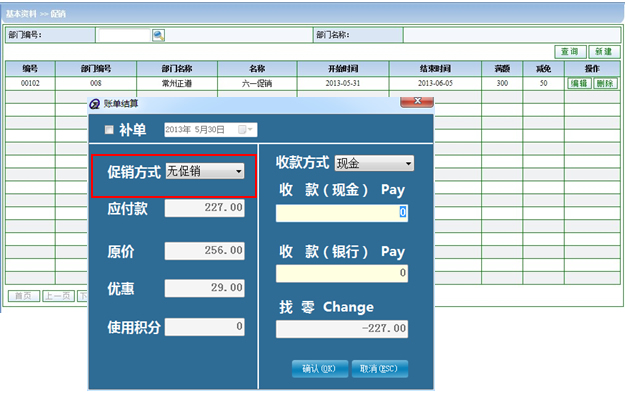Image resolution: width=628 pixels, height=397 pixels.
Task: Click the 账单结算 dialog title icon
Action: (94, 104)
